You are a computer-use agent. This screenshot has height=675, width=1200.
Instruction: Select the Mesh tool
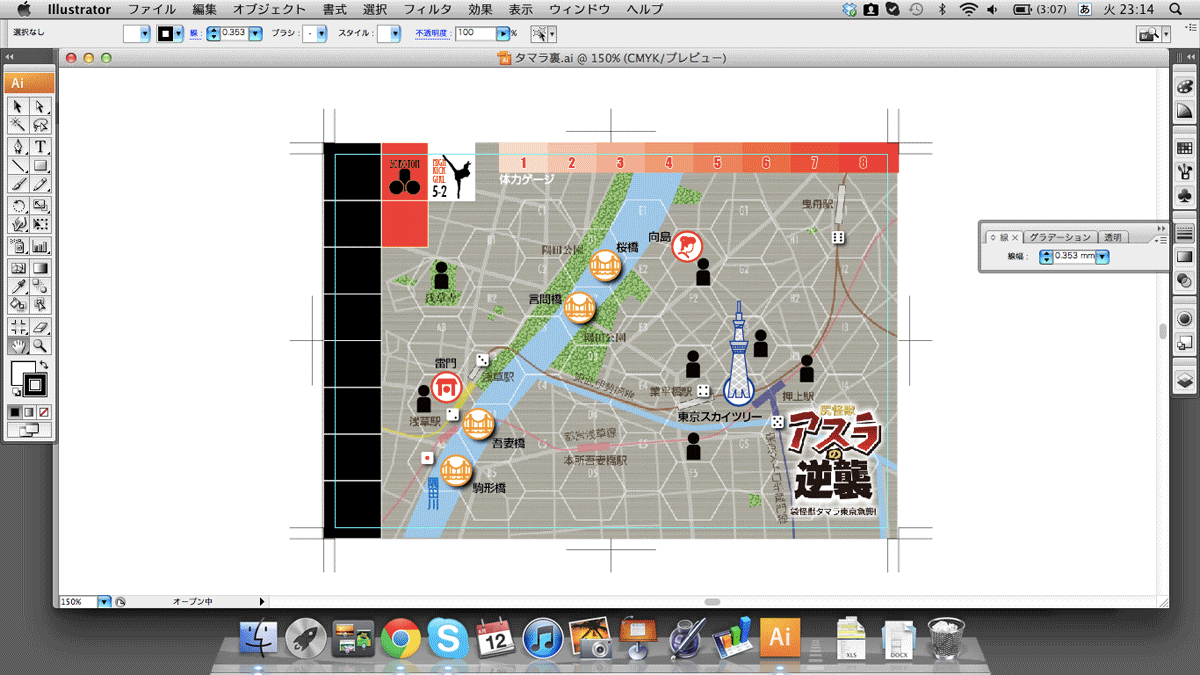[19, 267]
